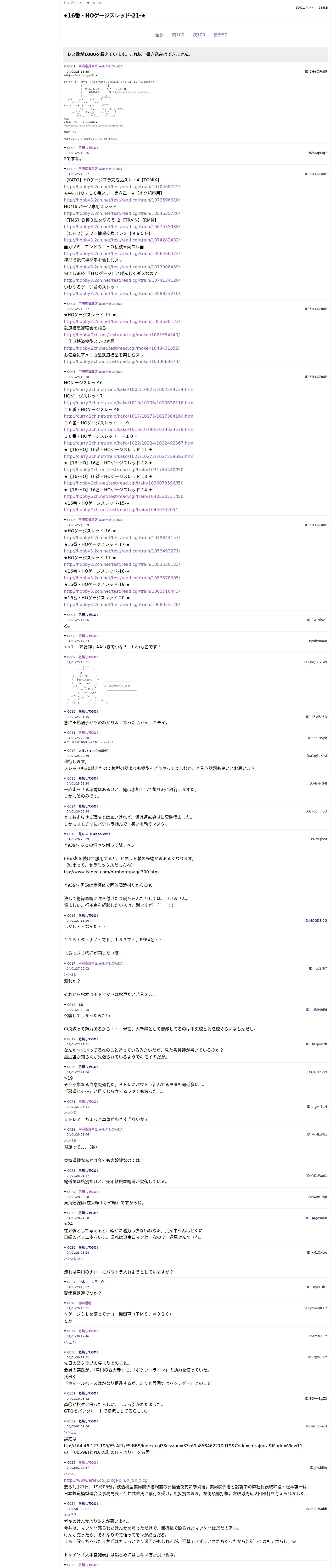This screenshot has height=1568, width=336.
Task: Show the 最新50 latest posts
Action: click(220, 35)
